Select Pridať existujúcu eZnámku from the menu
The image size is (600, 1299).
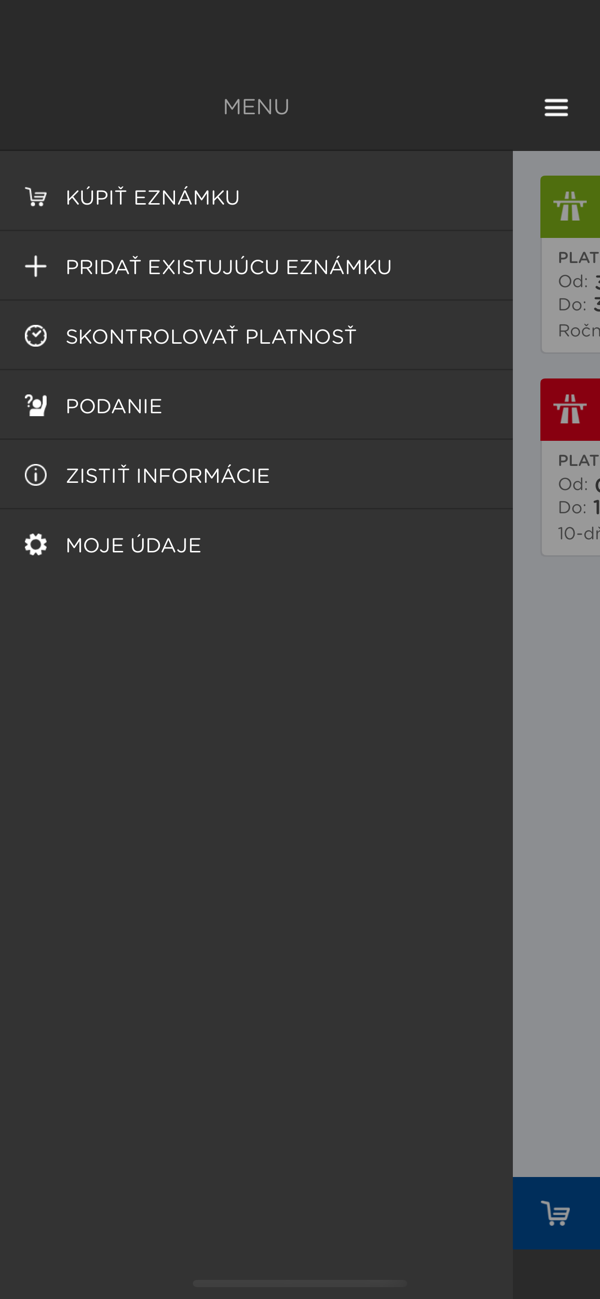pos(229,267)
